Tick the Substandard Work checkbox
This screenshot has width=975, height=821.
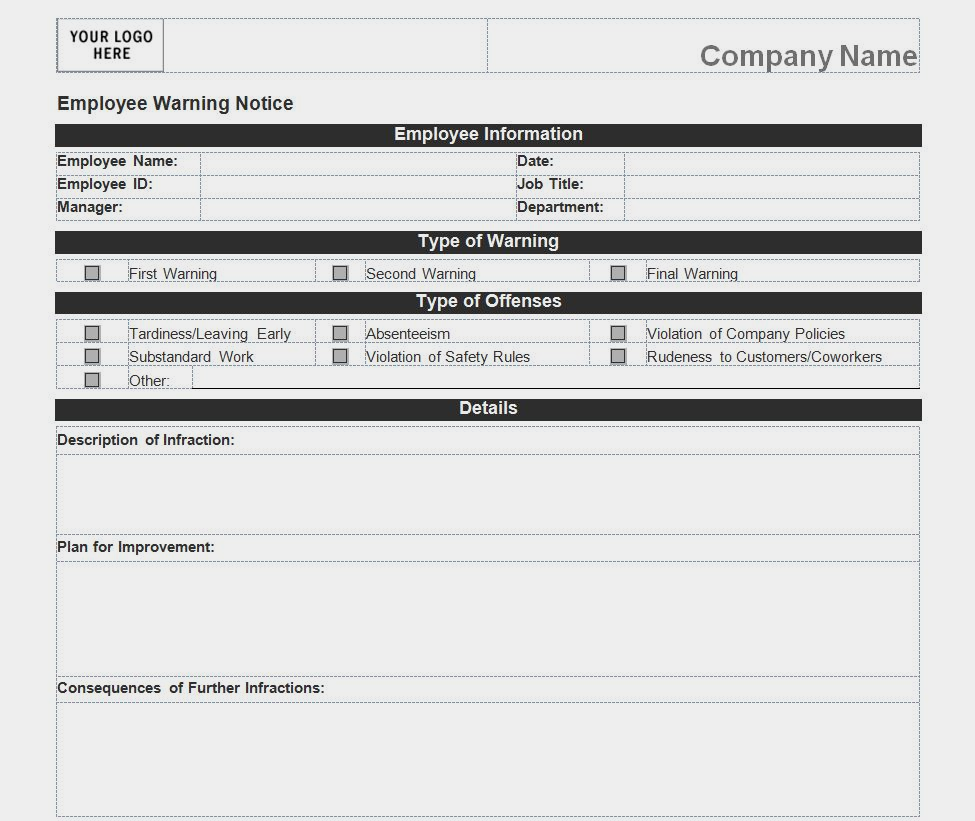point(92,356)
